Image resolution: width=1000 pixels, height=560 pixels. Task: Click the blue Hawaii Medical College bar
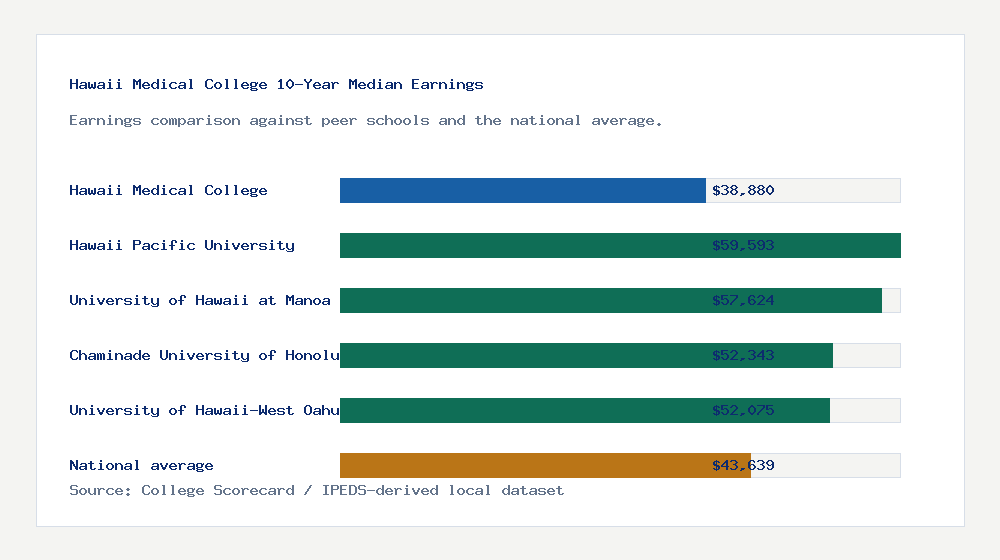(523, 191)
